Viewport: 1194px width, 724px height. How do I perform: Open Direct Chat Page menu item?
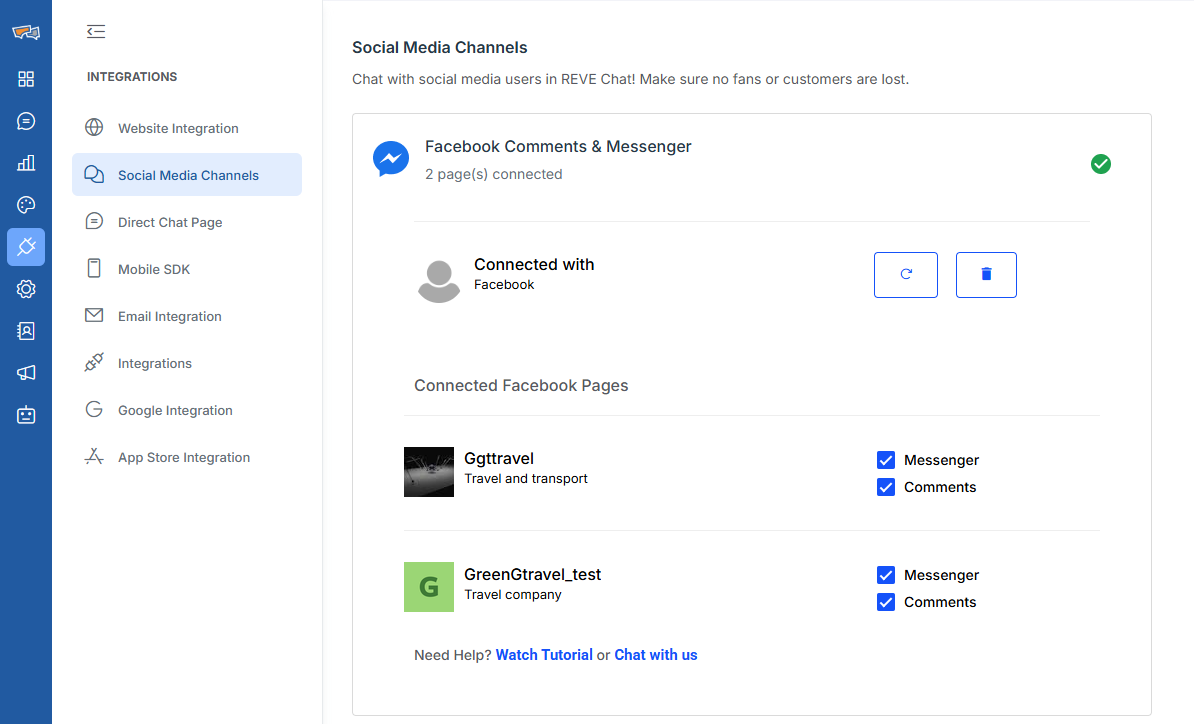pos(187,222)
